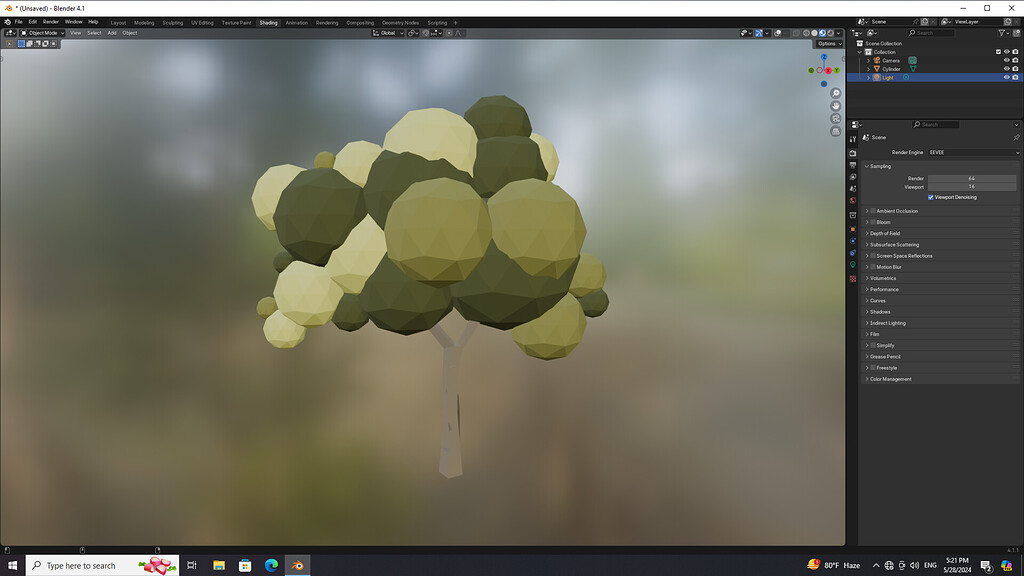The width and height of the screenshot is (1024, 576).
Task: Hide the Cylinder object using its eye icon
Action: (1006, 69)
